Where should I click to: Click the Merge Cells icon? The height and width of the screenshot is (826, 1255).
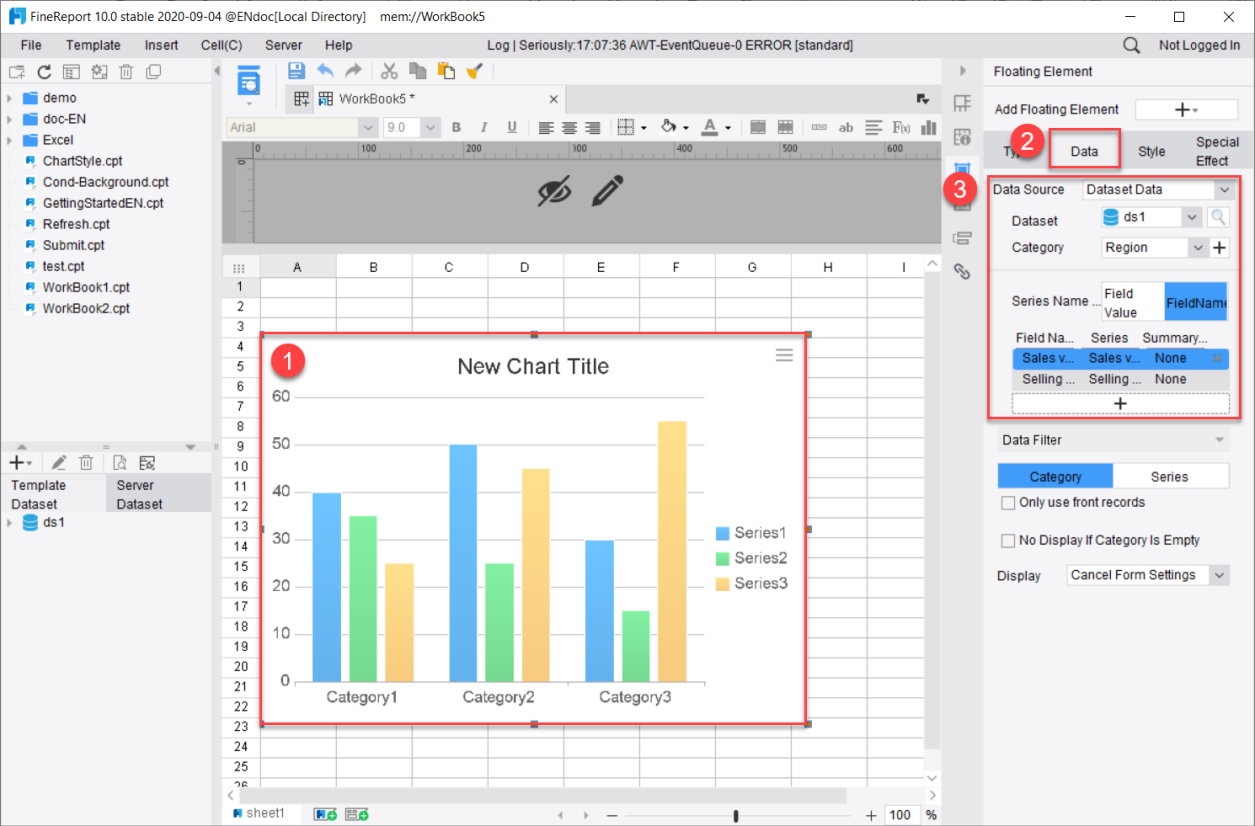[758, 127]
